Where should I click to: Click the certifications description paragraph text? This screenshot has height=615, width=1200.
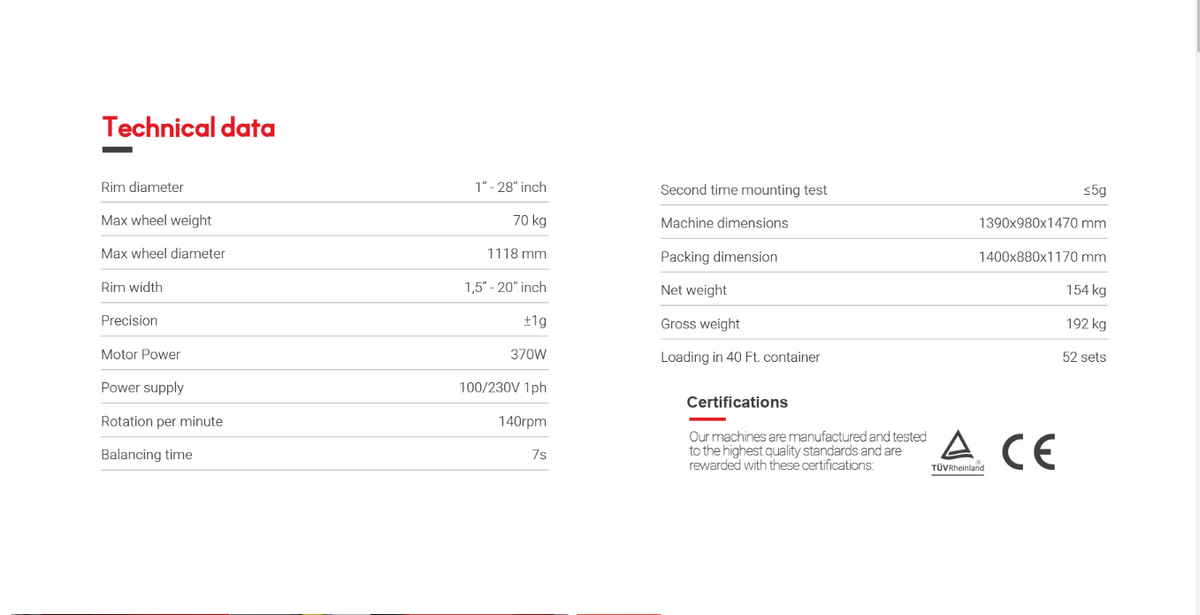[808, 451]
